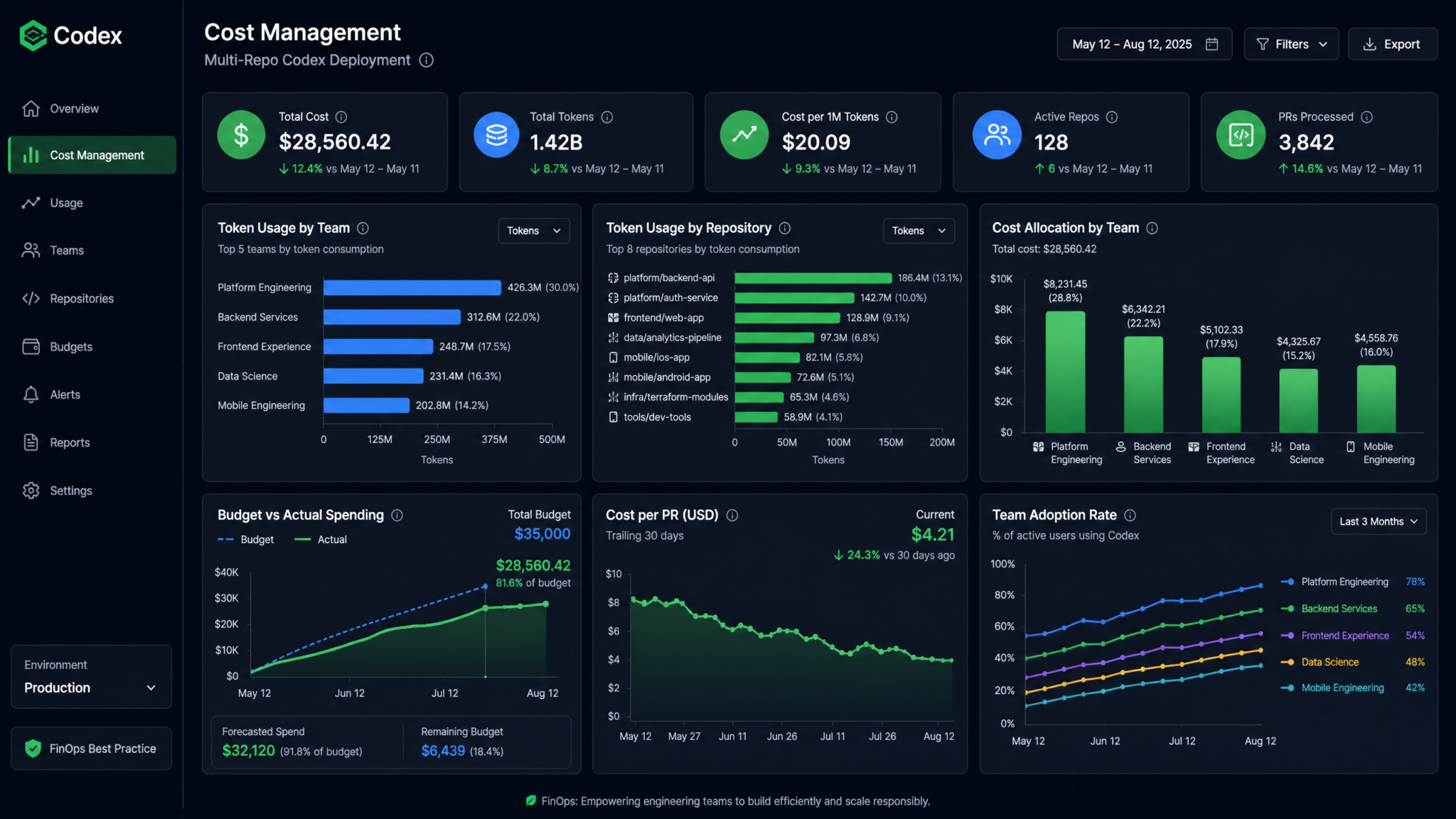The image size is (1456, 819).
Task: Show info for Token Usage by Repository
Action: (785, 228)
